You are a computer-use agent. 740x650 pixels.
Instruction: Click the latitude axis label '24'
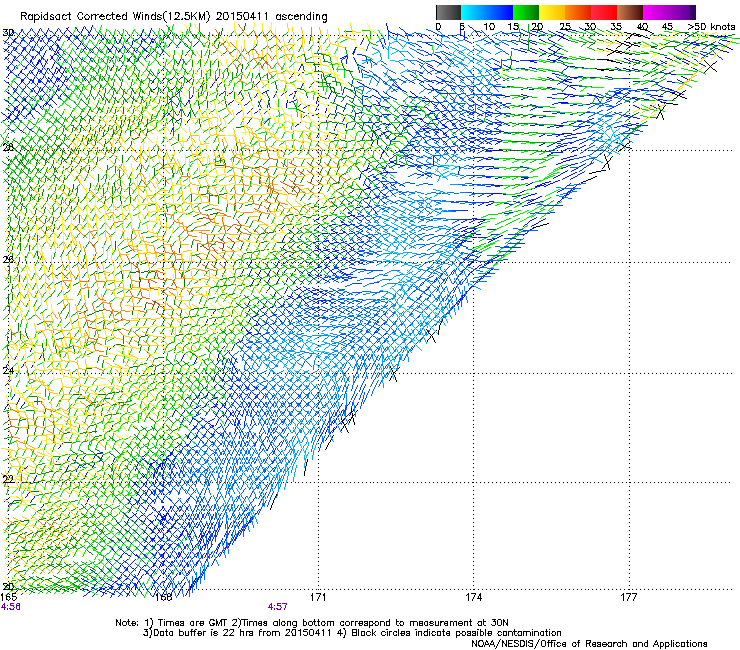pyautogui.click(x=8, y=371)
